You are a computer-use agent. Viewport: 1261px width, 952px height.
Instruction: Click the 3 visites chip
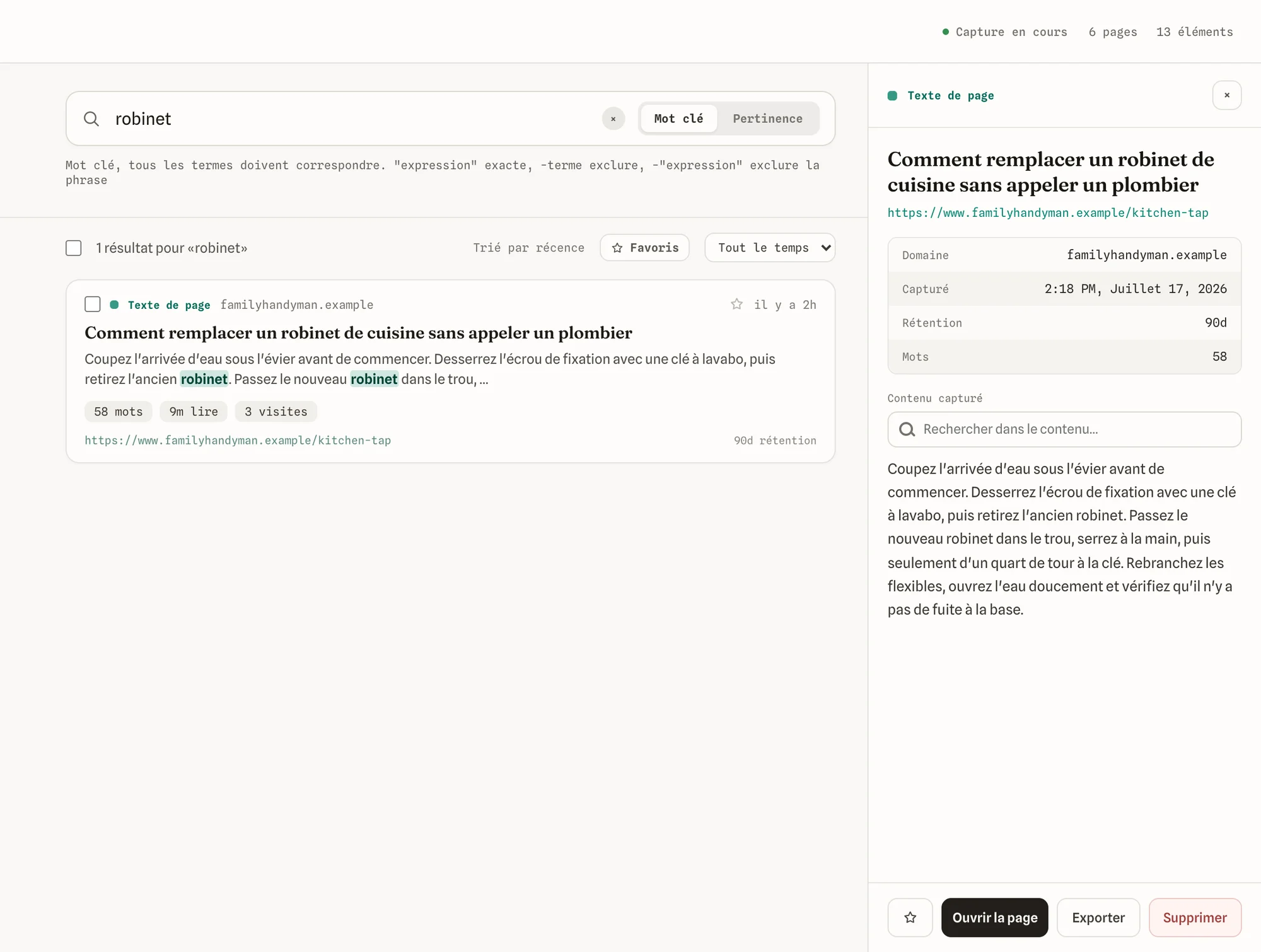(276, 412)
